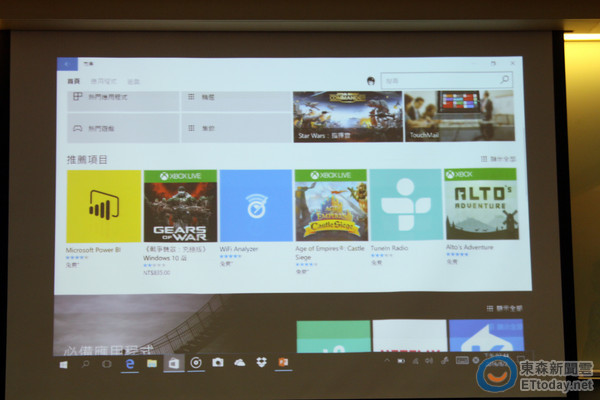The image size is (600, 400).
Task: Open volume control in system tray
Action: pos(429,361)
